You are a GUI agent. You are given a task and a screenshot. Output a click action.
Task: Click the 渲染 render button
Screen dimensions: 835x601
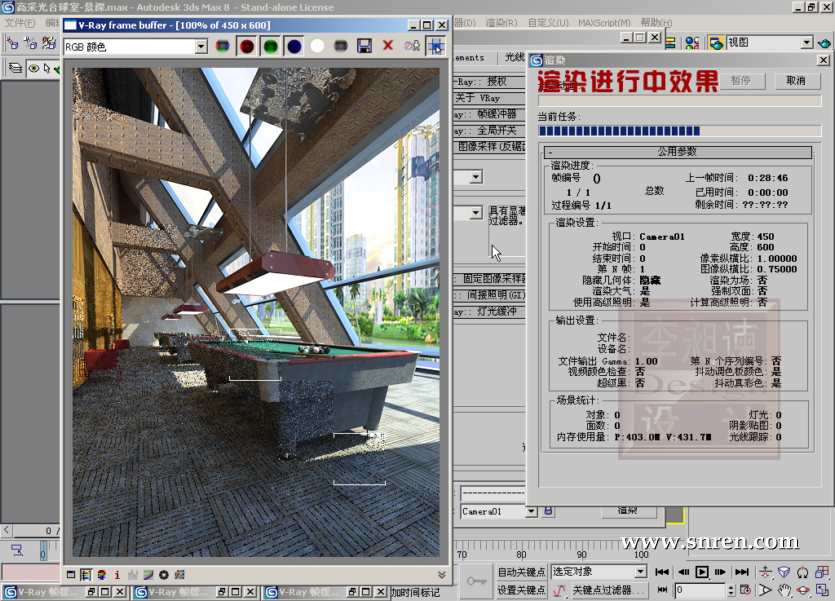pyautogui.click(x=627, y=511)
